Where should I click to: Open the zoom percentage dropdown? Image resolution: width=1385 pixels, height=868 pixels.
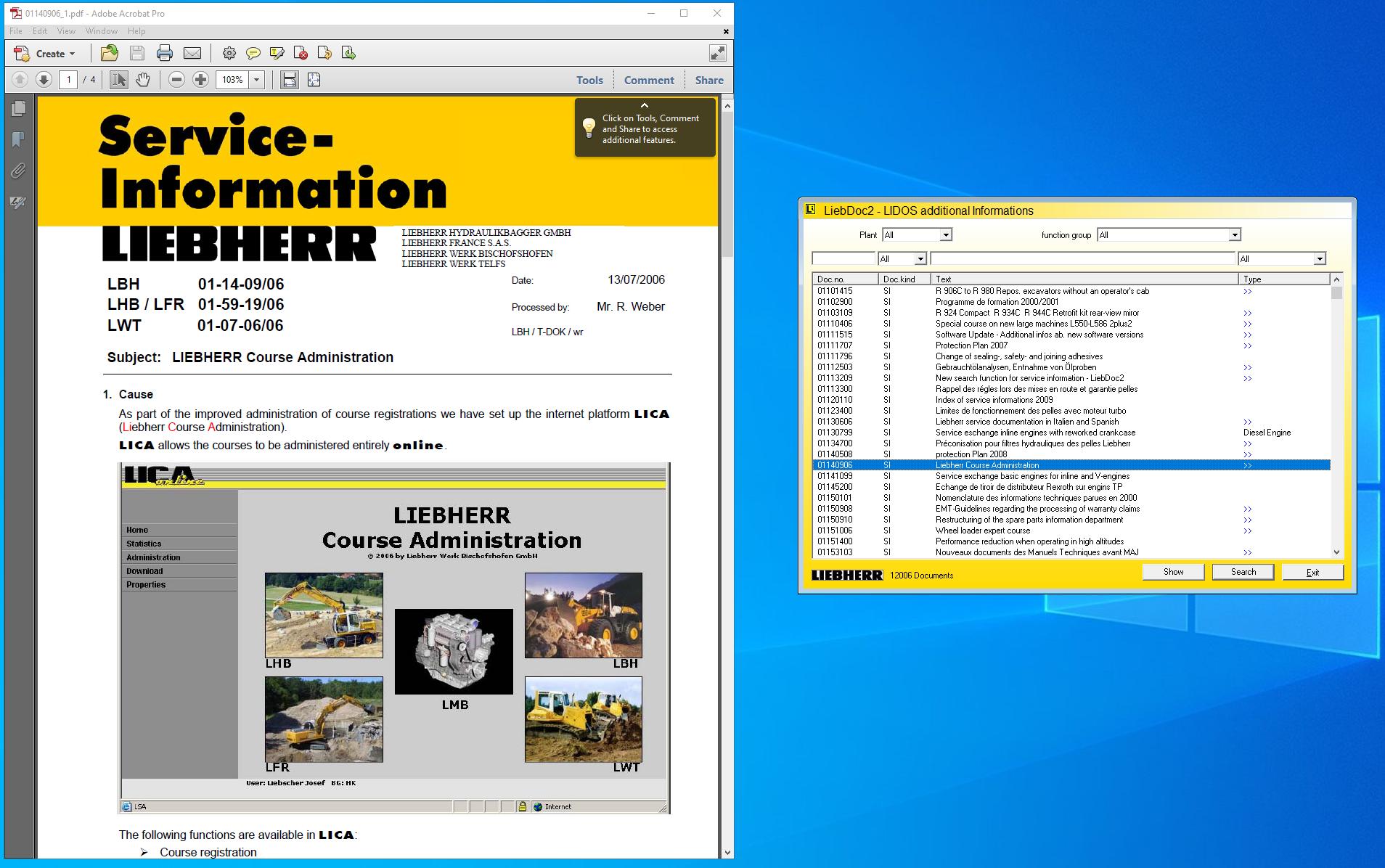coord(256,80)
